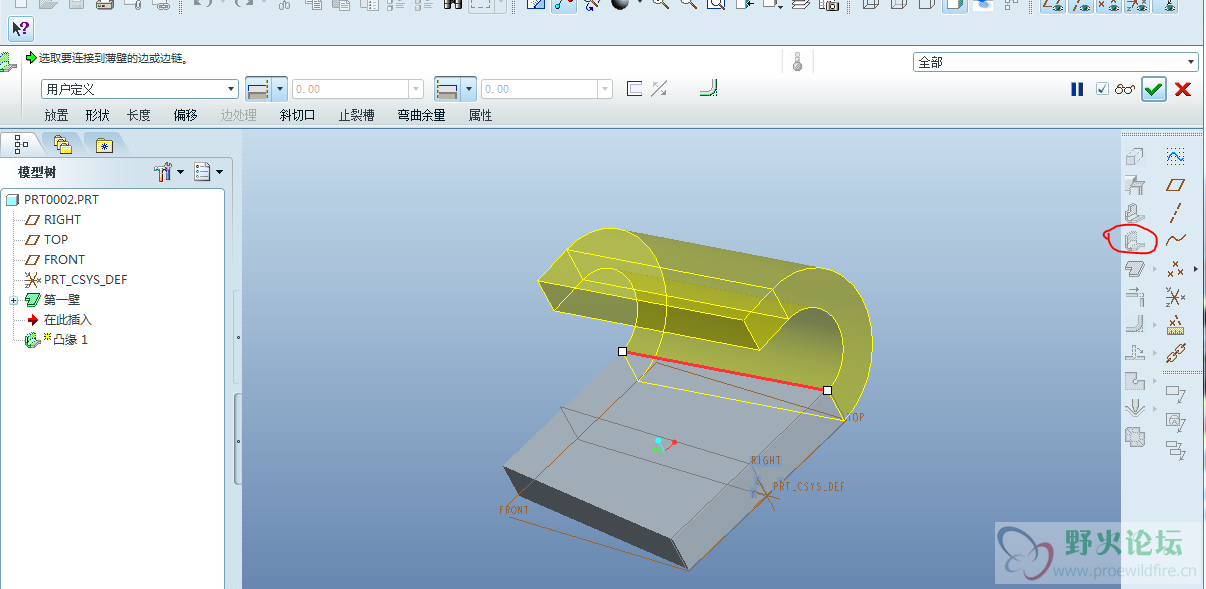Select the Datum Axis tool
This screenshot has width=1206, height=589.
point(1176,213)
